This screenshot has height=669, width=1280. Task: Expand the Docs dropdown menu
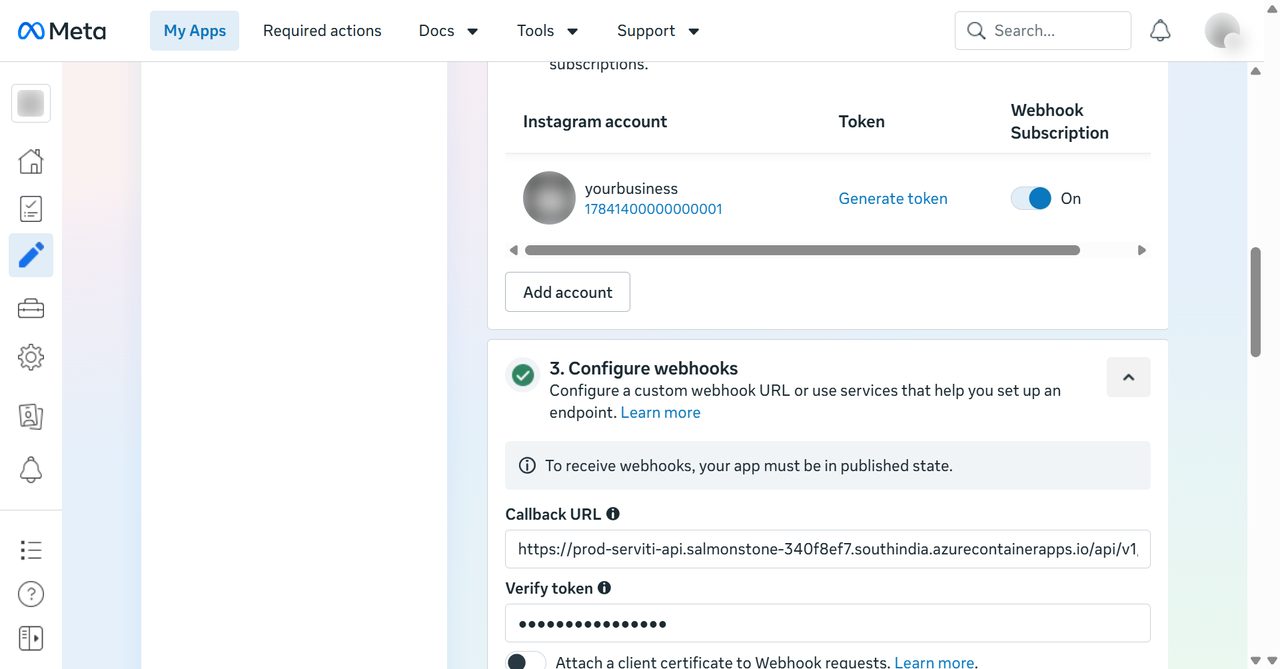[448, 31]
